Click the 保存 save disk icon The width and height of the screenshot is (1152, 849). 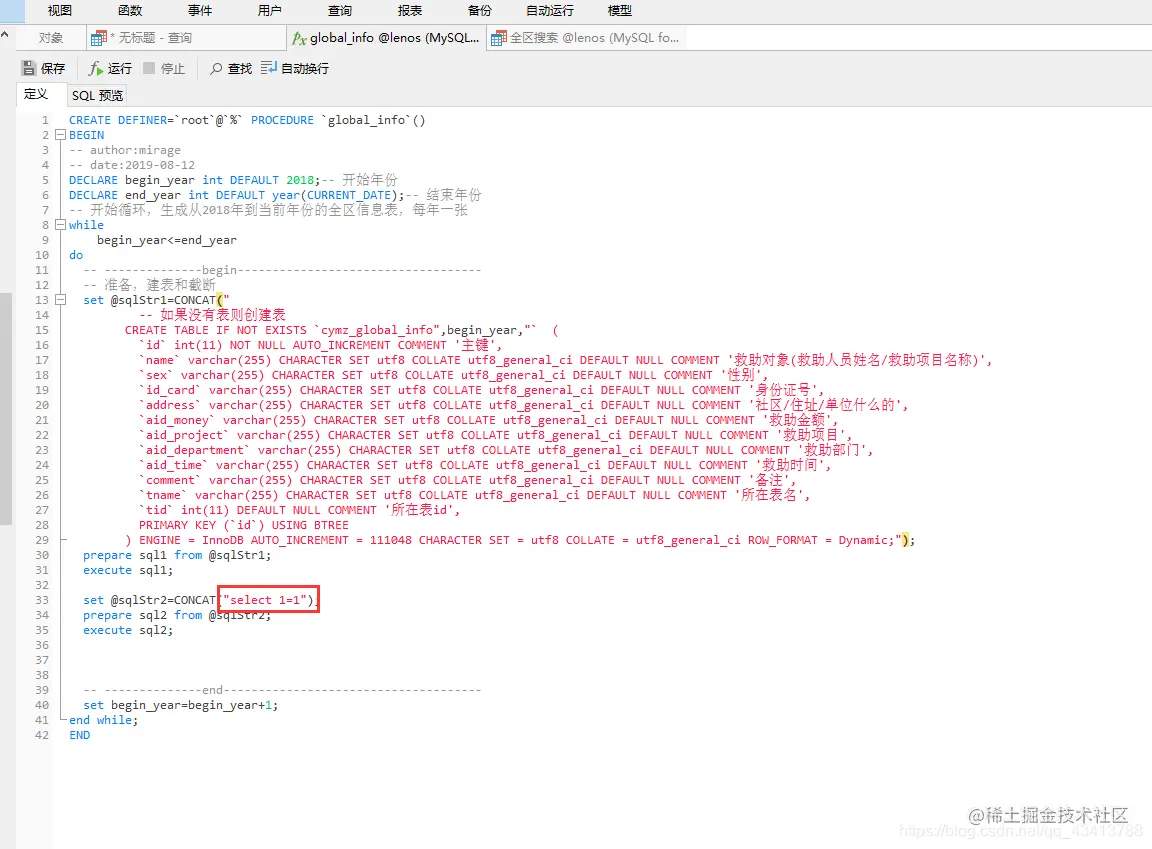point(29,68)
